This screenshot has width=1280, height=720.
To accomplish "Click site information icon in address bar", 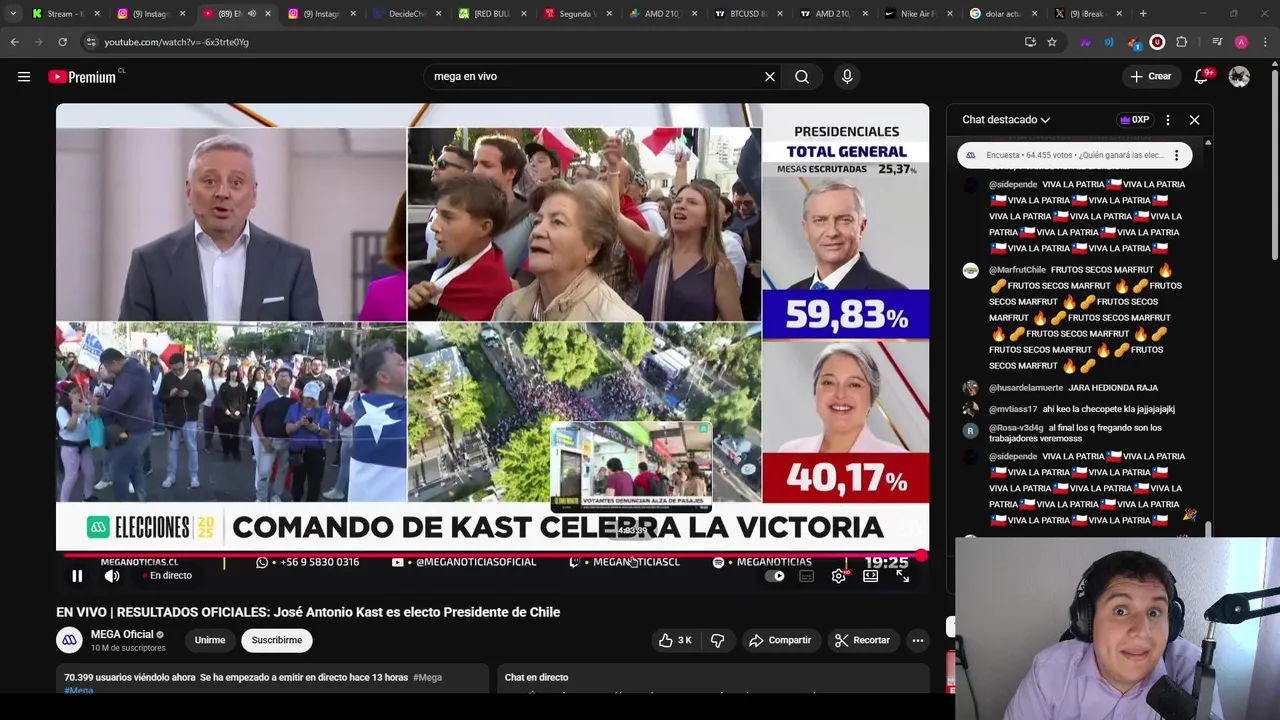I will click(91, 42).
